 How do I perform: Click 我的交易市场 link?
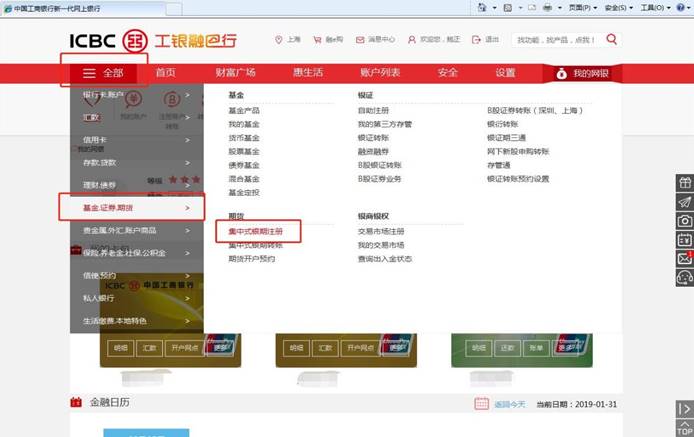[x=381, y=245]
